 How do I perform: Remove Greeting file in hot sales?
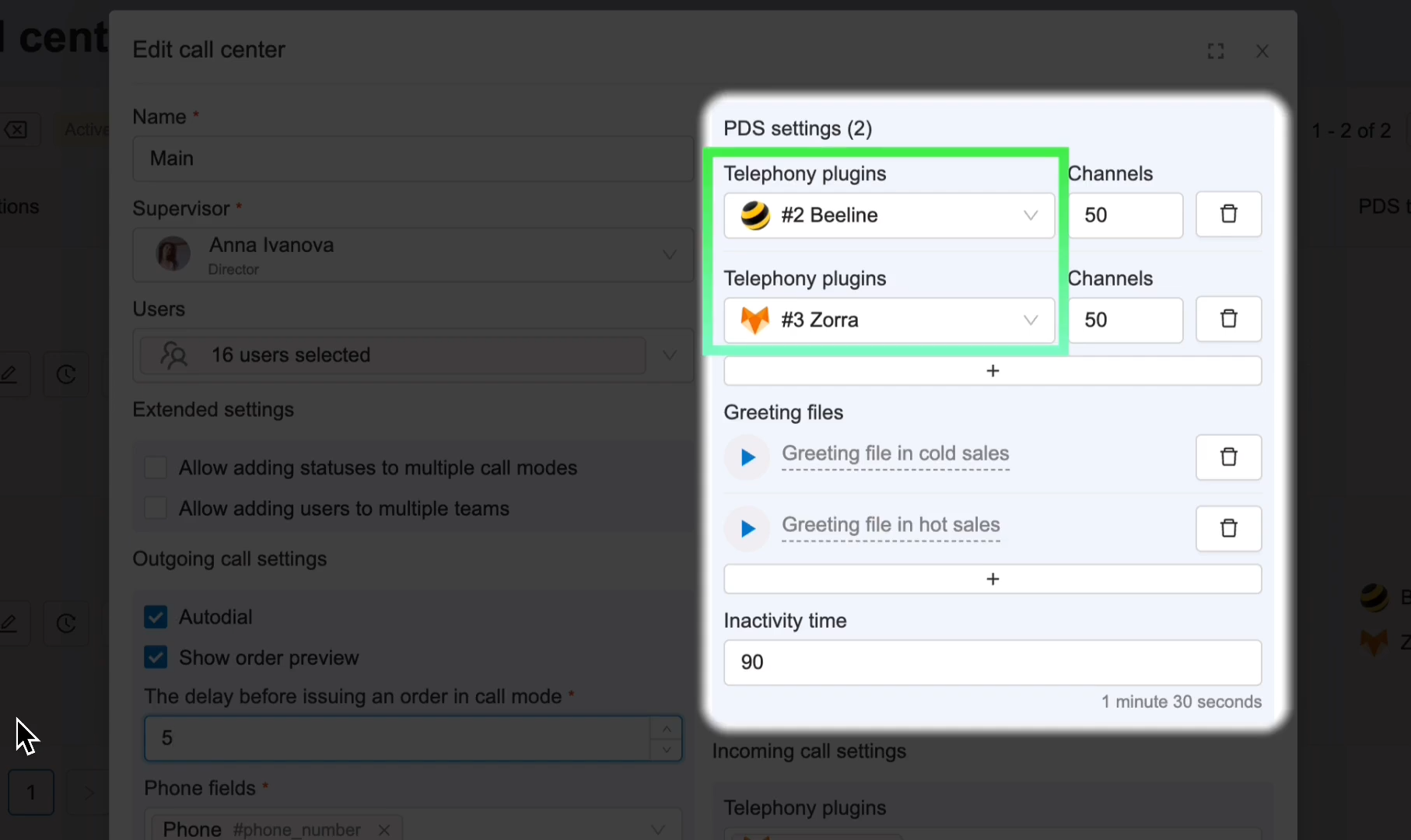click(1229, 529)
